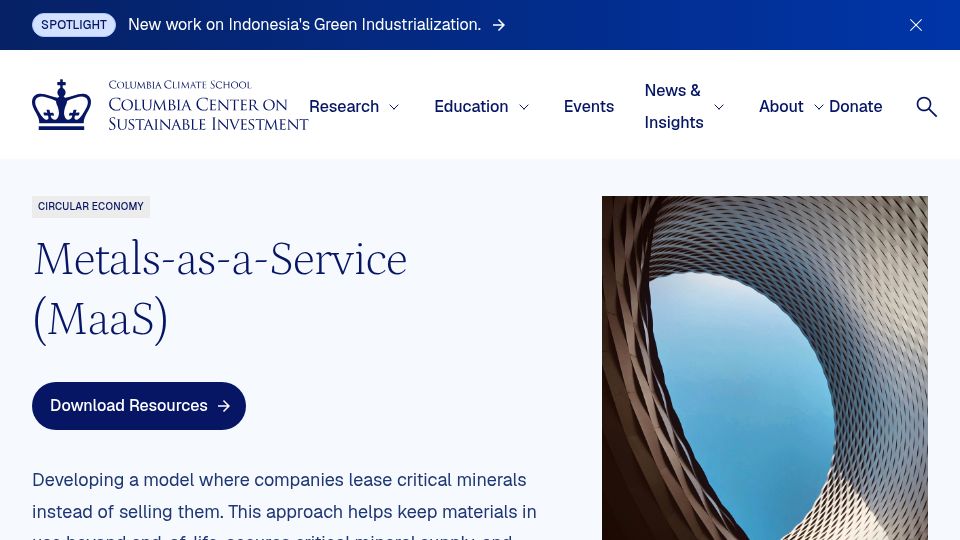Open the About nav item
This screenshot has height=540, width=960.
[781, 107]
